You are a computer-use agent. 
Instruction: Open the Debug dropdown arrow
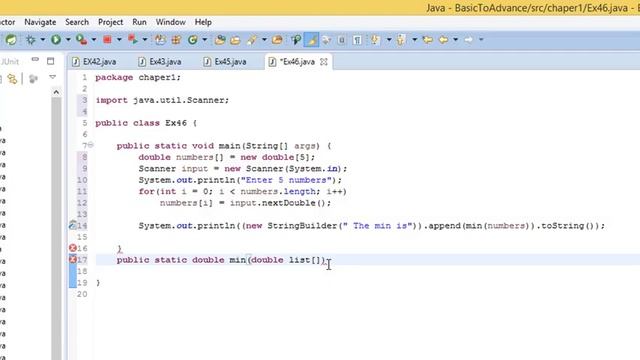click(x=42, y=40)
